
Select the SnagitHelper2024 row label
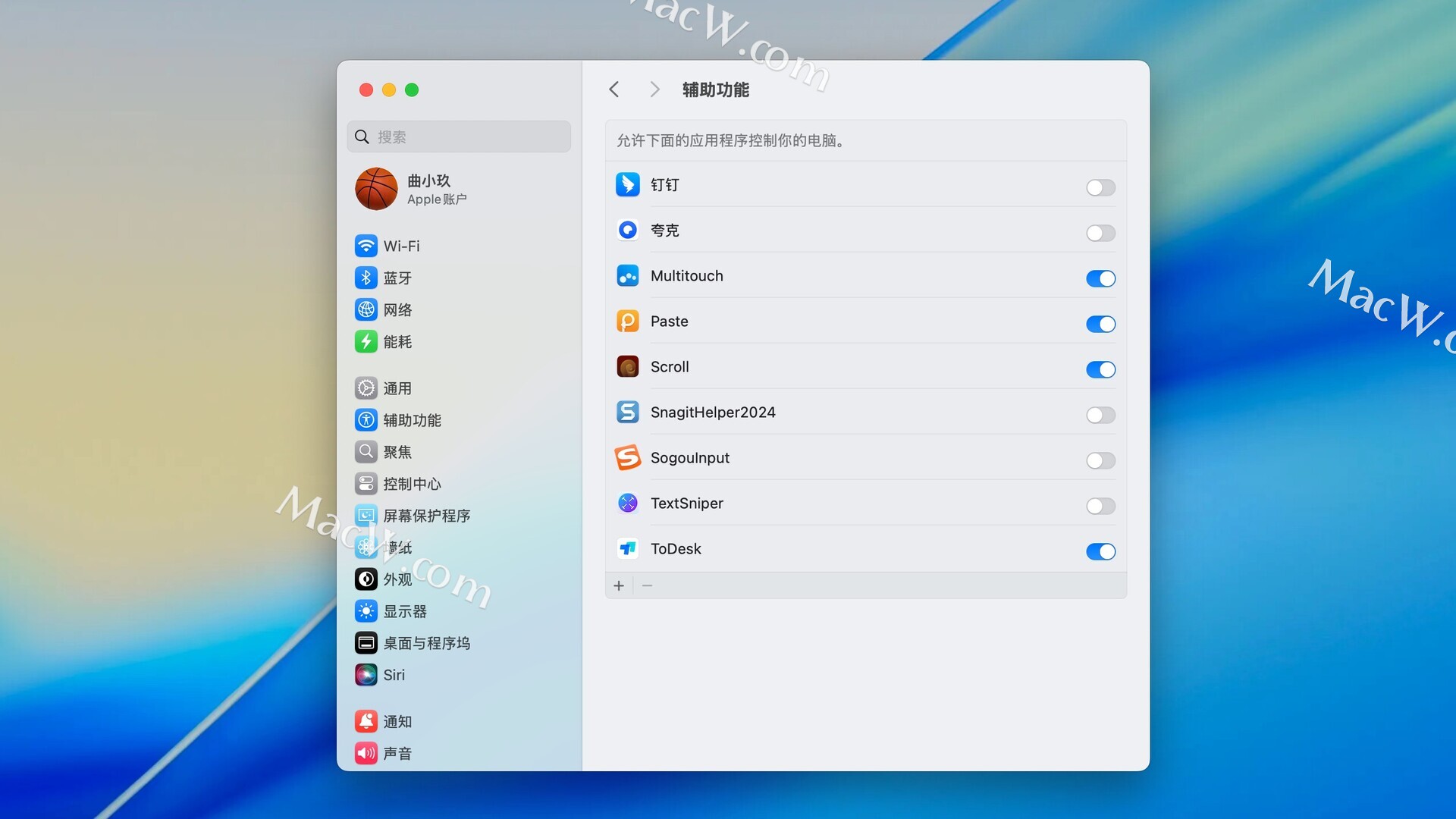[x=713, y=413]
